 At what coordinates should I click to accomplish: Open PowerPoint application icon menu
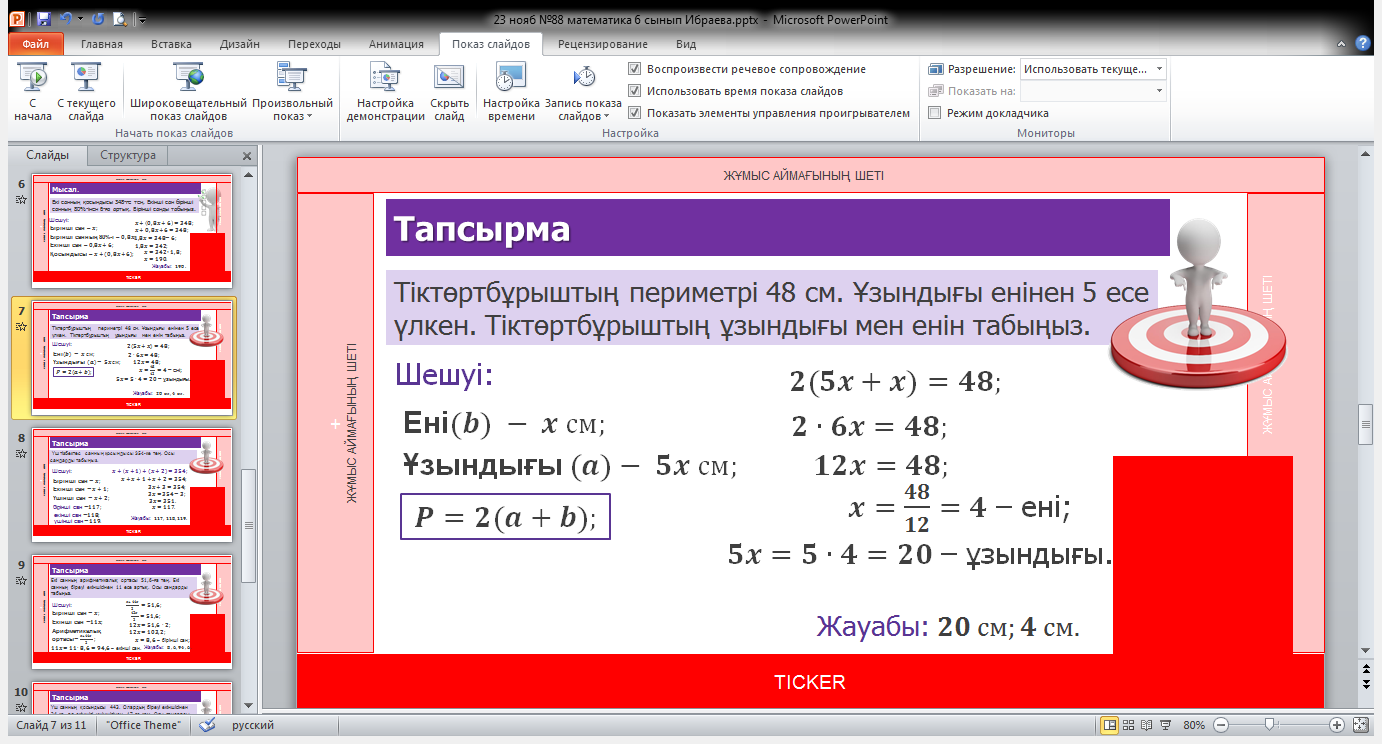pos(17,18)
